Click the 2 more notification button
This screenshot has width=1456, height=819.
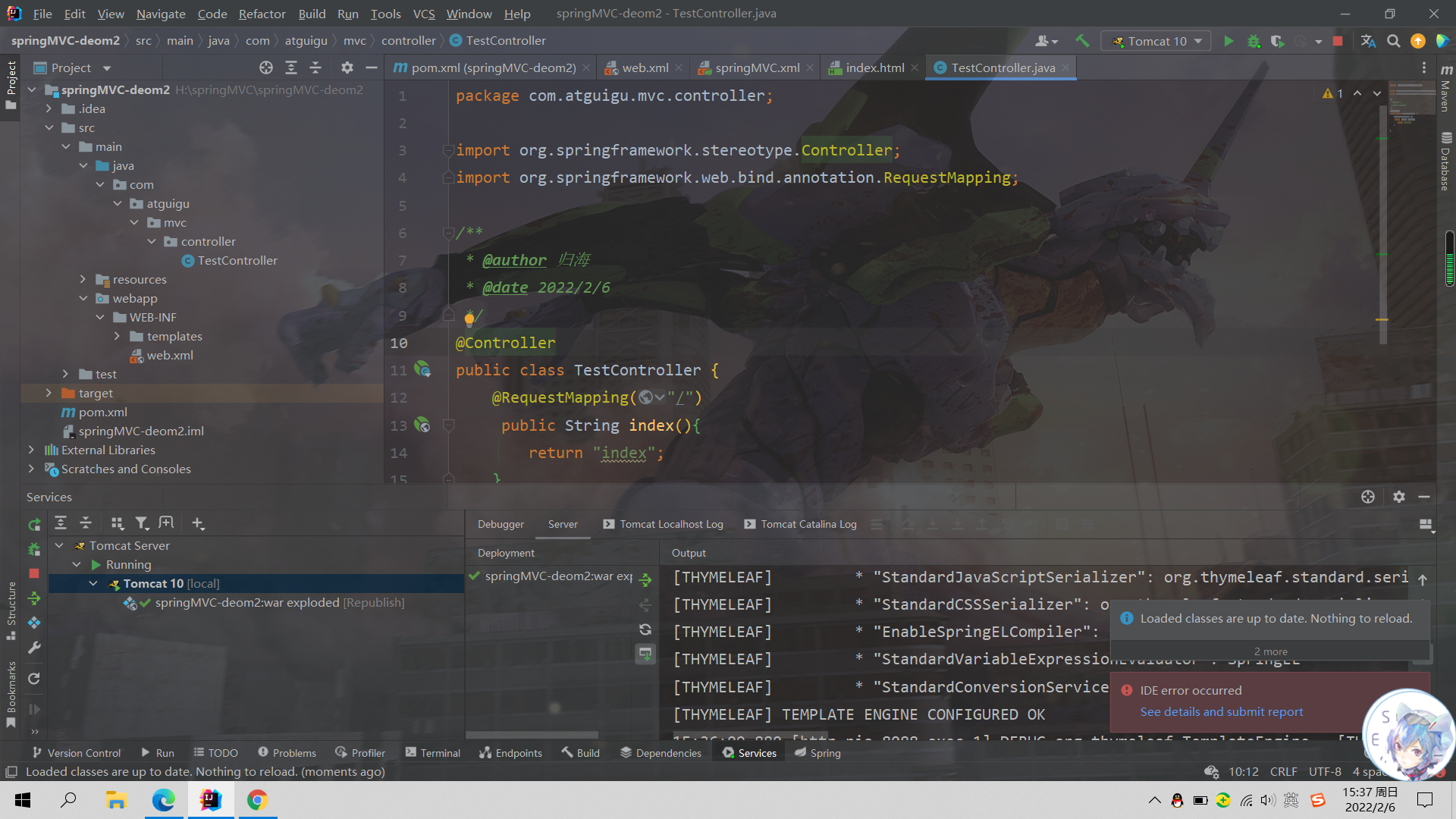(x=1270, y=651)
